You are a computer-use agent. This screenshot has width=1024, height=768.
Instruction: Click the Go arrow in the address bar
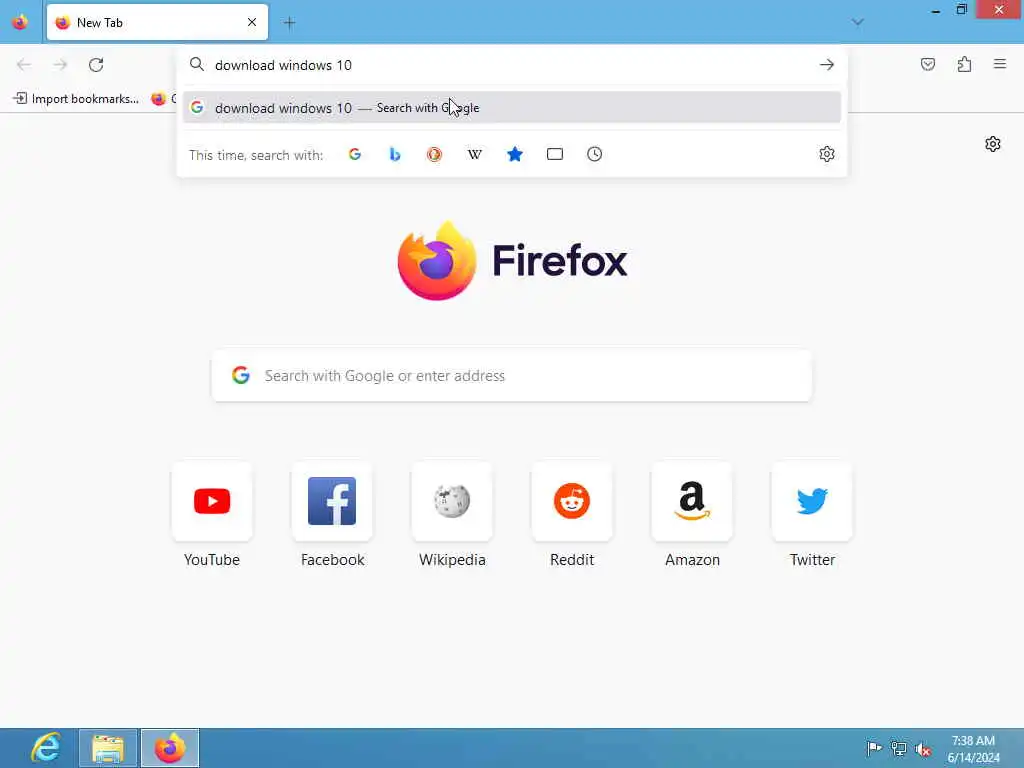coord(827,65)
